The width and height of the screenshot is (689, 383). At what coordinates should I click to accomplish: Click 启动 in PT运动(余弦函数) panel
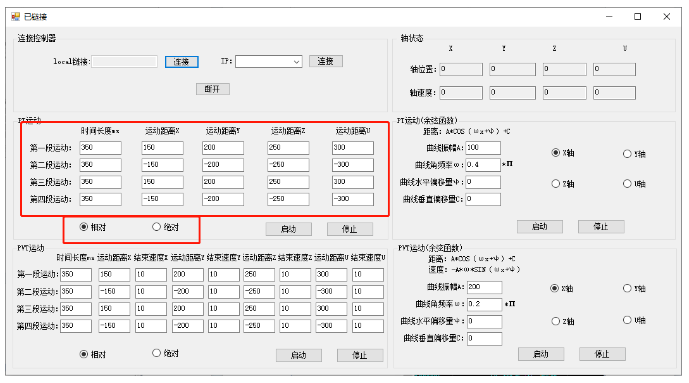540,227
